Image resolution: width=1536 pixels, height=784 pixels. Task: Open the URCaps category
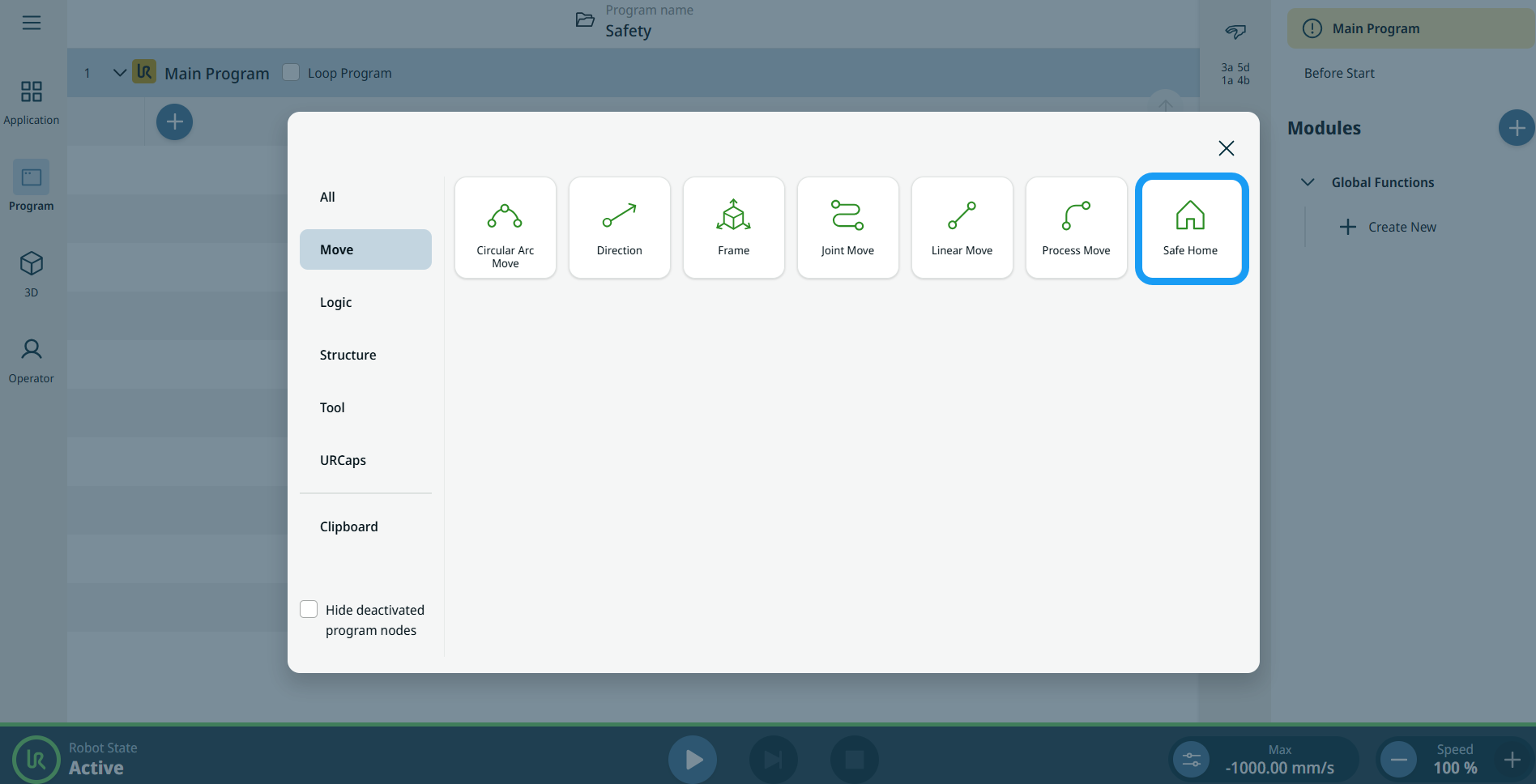(x=343, y=460)
